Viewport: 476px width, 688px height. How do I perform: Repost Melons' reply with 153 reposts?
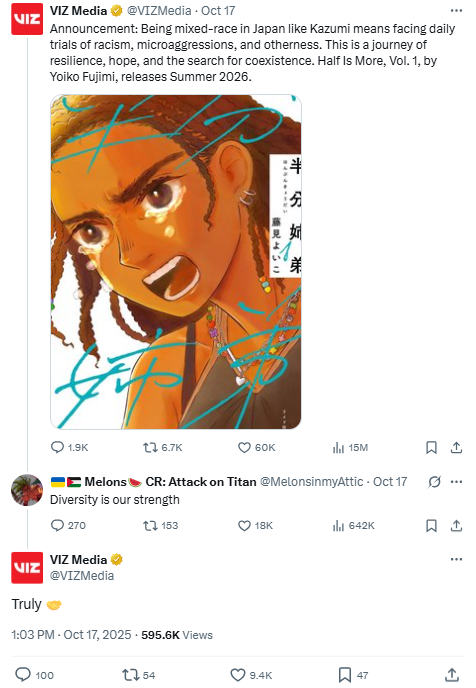161,526
